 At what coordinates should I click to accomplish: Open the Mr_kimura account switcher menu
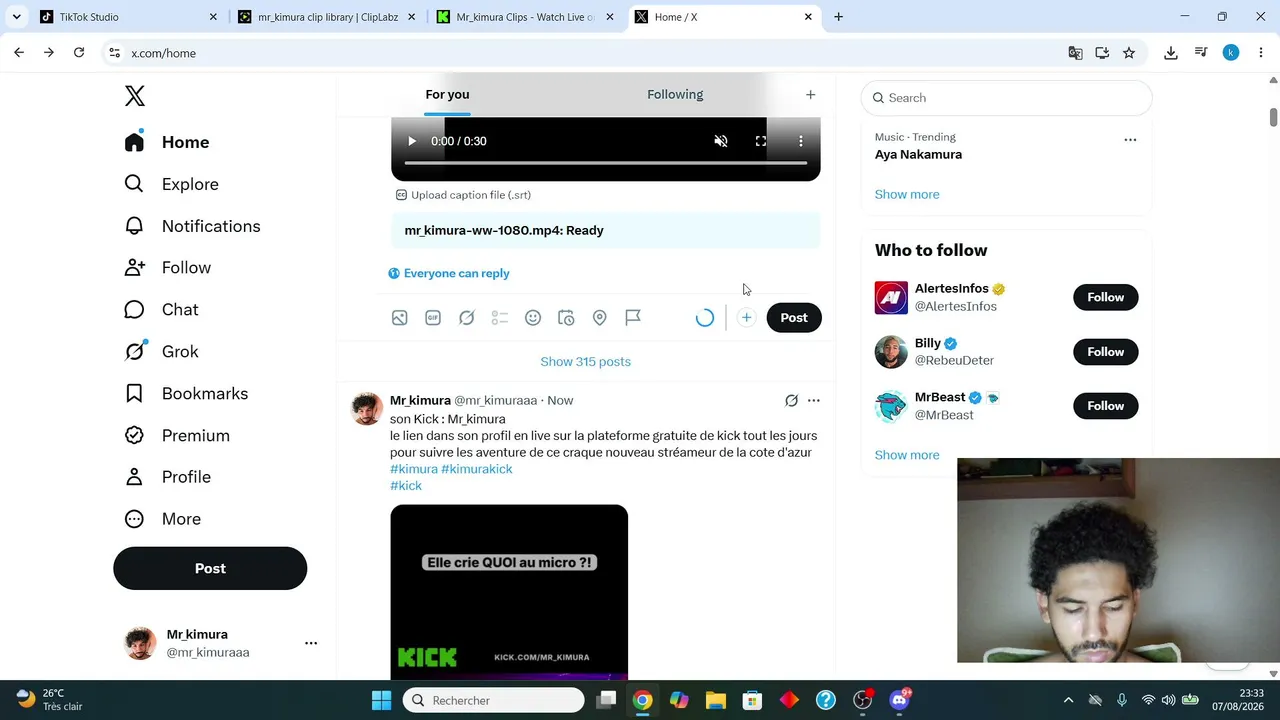point(220,643)
